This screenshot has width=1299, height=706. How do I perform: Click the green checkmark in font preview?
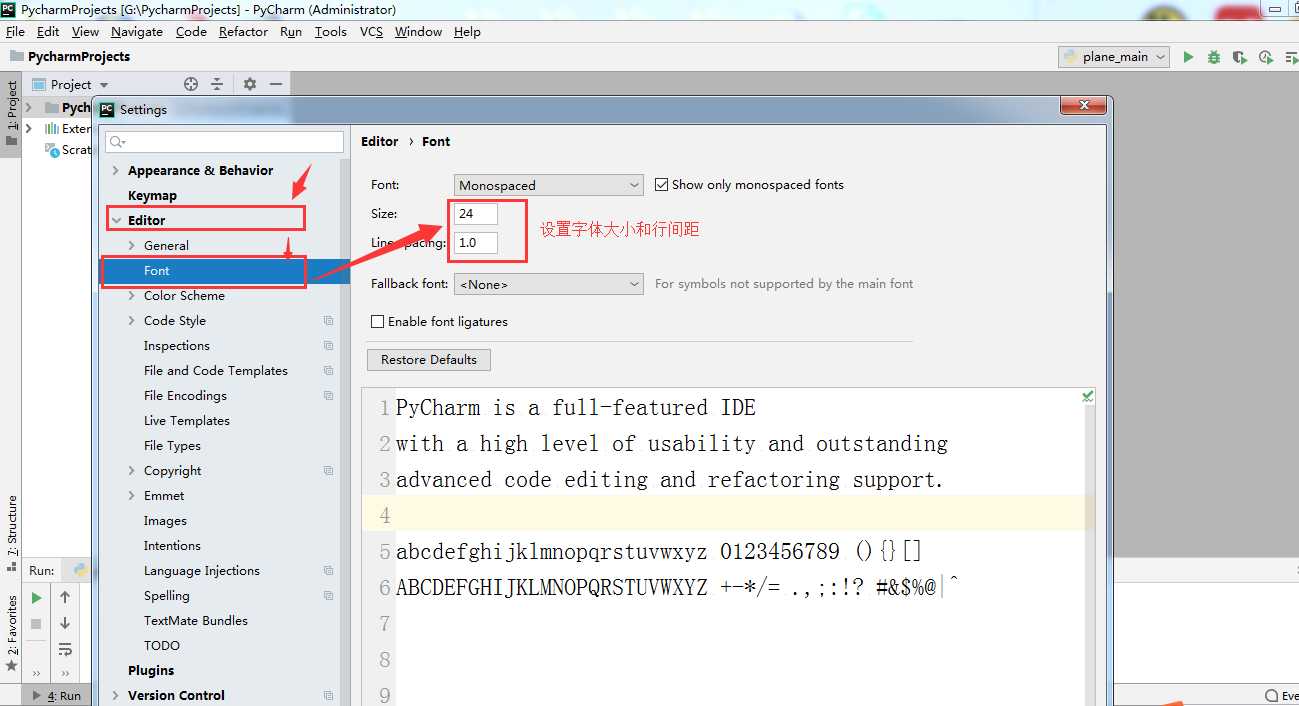pos(1087,397)
